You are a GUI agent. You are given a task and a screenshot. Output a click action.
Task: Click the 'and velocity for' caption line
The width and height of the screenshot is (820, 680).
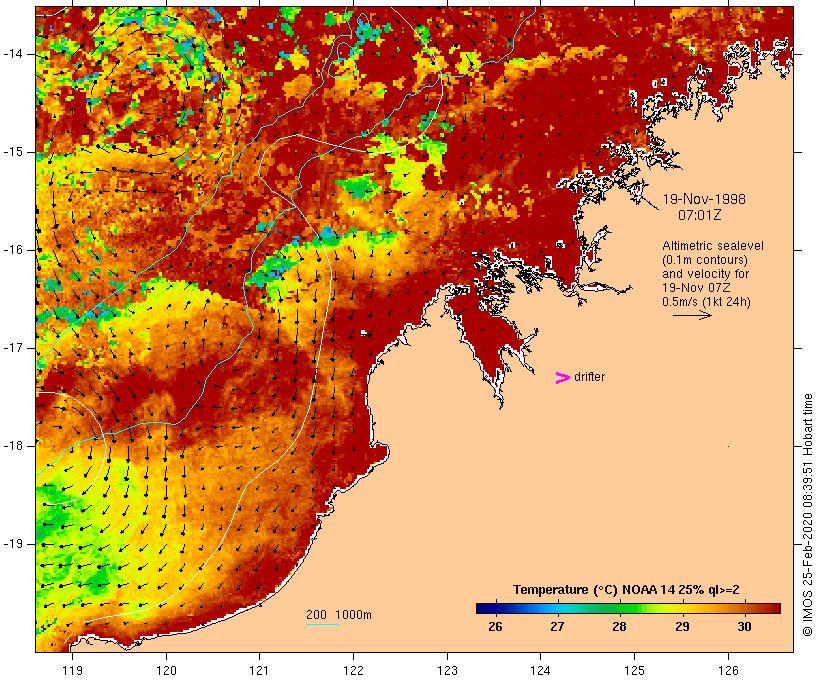click(x=705, y=274)
